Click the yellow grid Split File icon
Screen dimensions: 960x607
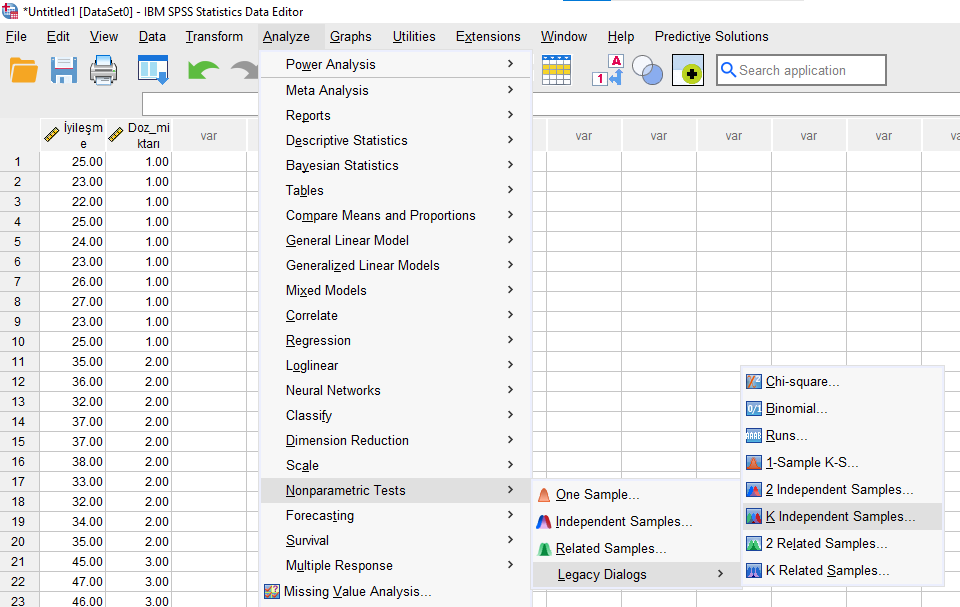557,70
